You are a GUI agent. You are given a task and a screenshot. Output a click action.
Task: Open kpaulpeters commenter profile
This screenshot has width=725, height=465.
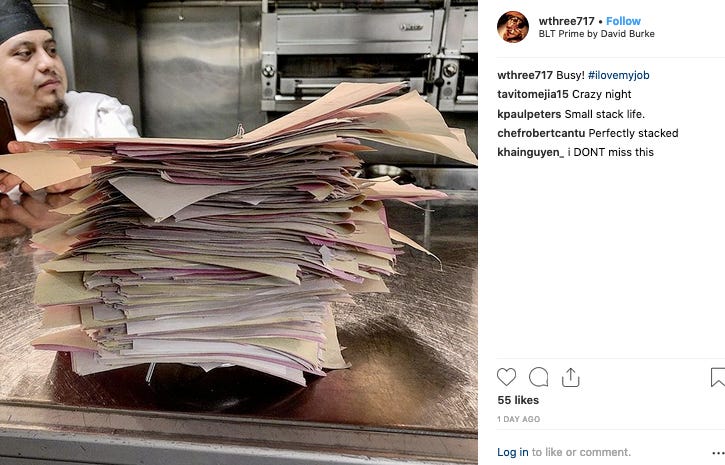pyautogui.click(x=529, y=114)
